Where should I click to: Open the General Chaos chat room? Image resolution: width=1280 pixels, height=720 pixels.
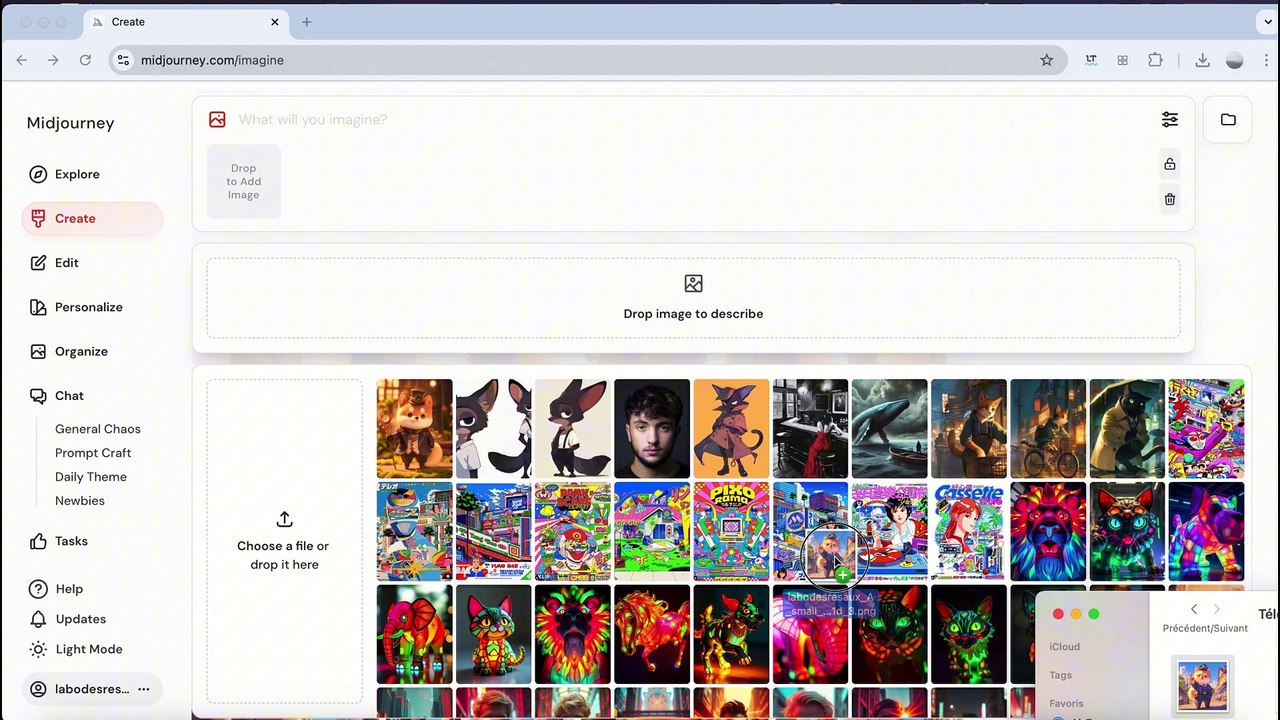(x=98, y=429)
